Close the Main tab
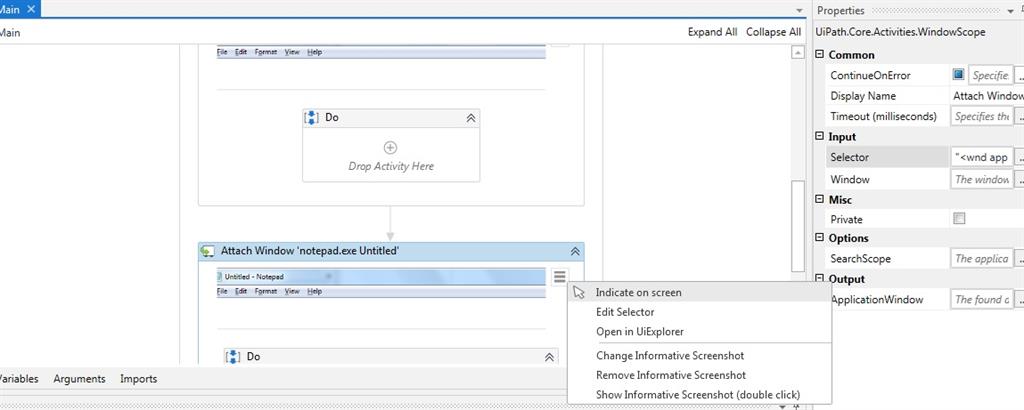This screenshot has height=410, width=1024. tap(31, 9)
